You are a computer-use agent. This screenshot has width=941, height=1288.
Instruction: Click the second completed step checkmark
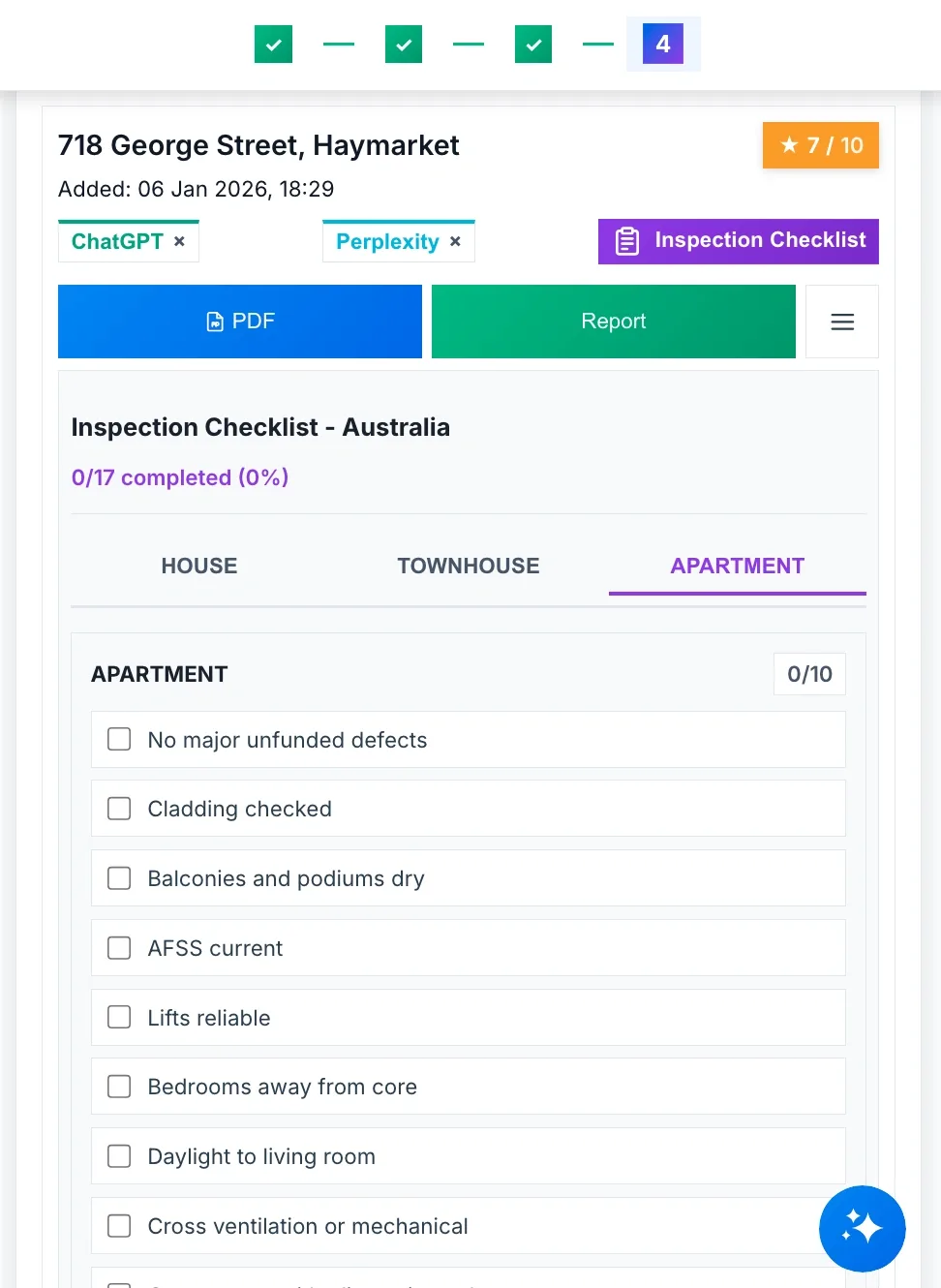tap(404, 45)
